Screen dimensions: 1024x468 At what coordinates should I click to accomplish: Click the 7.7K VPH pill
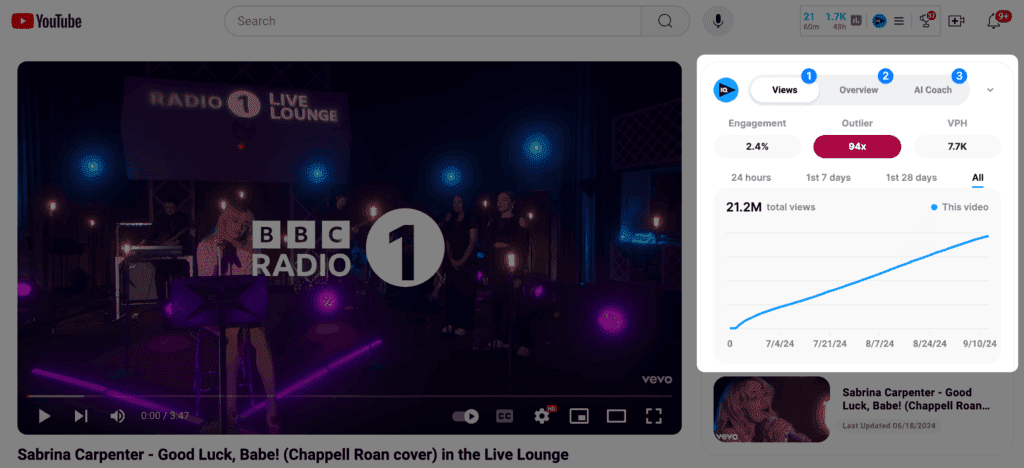pos(957,146)
